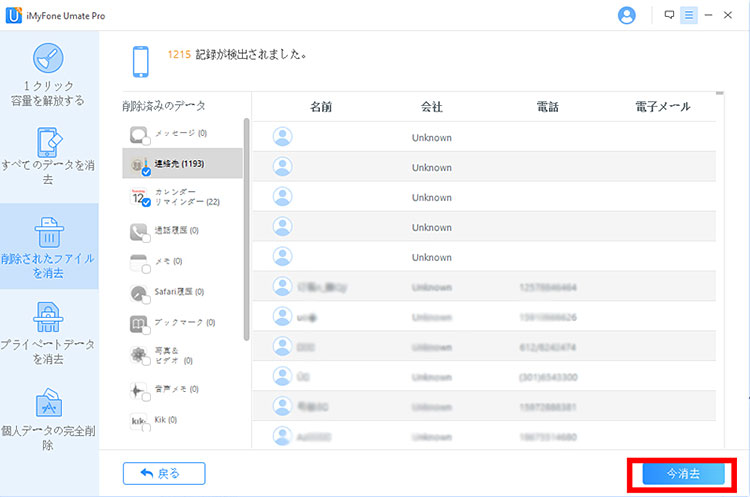Click the photos flower icon
The height and width of the screenshot is (497, 750).
point(138,355)
